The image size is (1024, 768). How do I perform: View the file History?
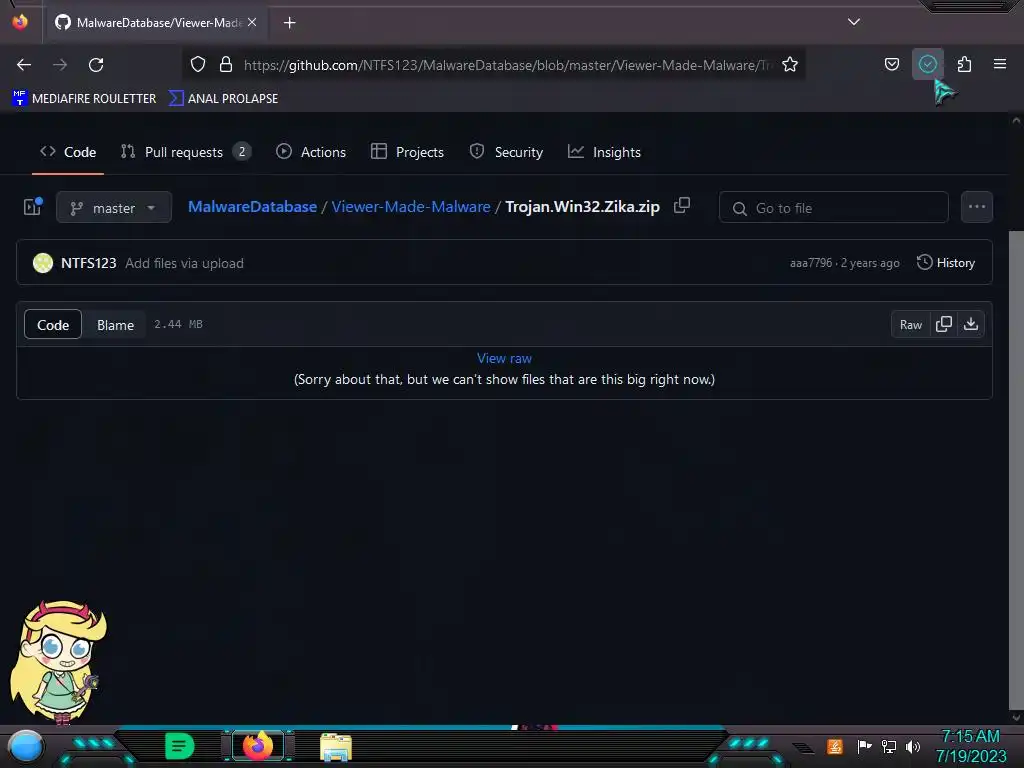(946, 263)
